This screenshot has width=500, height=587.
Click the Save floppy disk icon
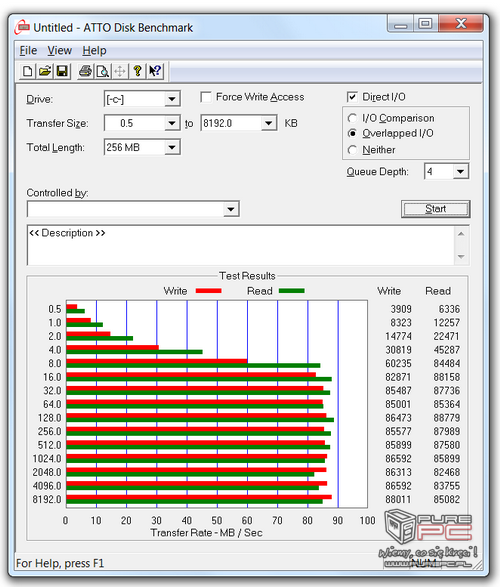click(62, 71)
